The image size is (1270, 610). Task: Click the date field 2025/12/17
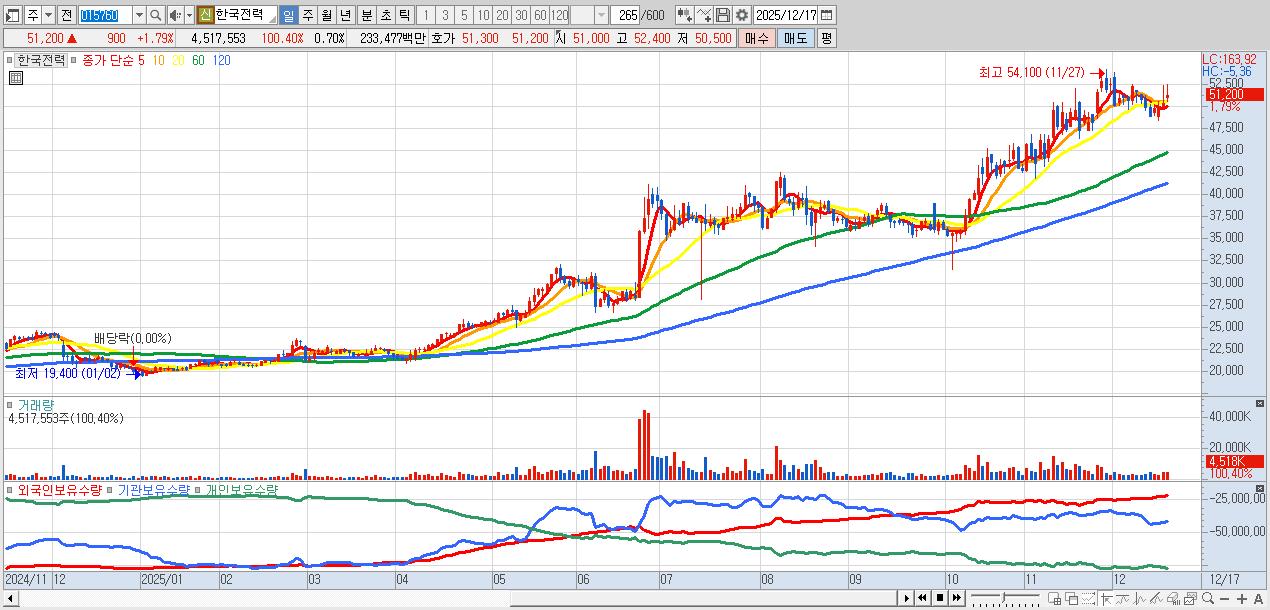tap(785, 15)
